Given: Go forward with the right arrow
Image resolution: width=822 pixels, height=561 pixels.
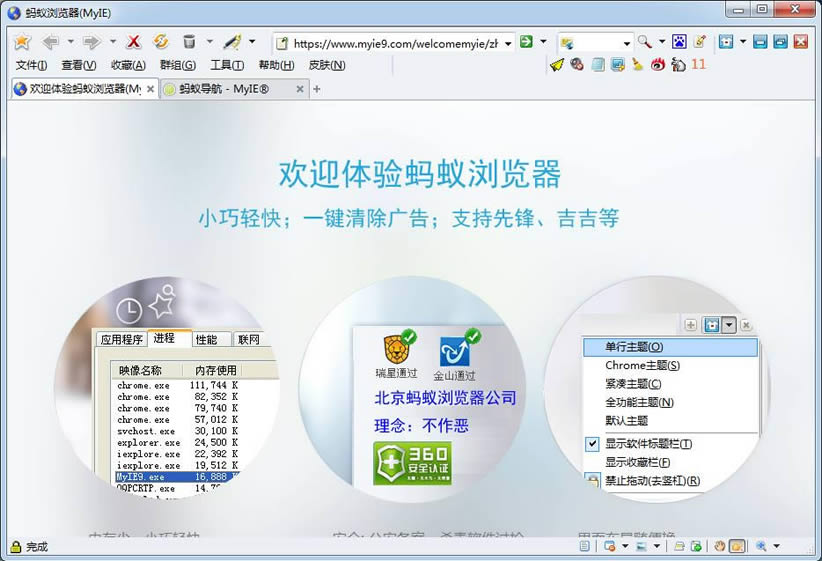Looking at the screenshot, I should click(x=92, y=41).
